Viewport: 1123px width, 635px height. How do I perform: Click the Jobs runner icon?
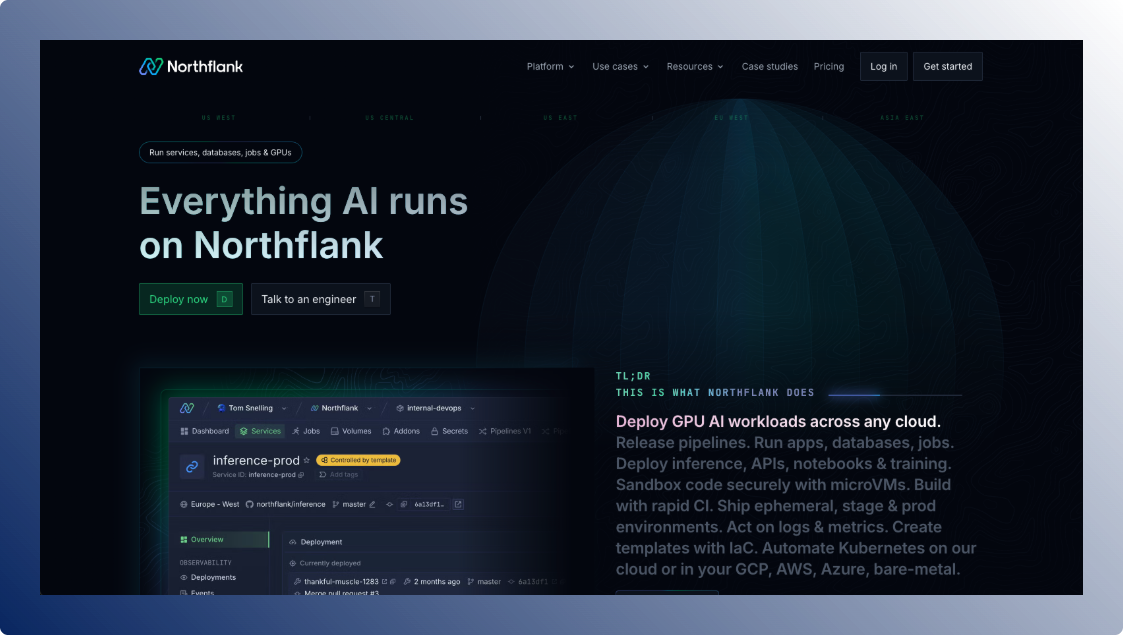coord(296,431)
